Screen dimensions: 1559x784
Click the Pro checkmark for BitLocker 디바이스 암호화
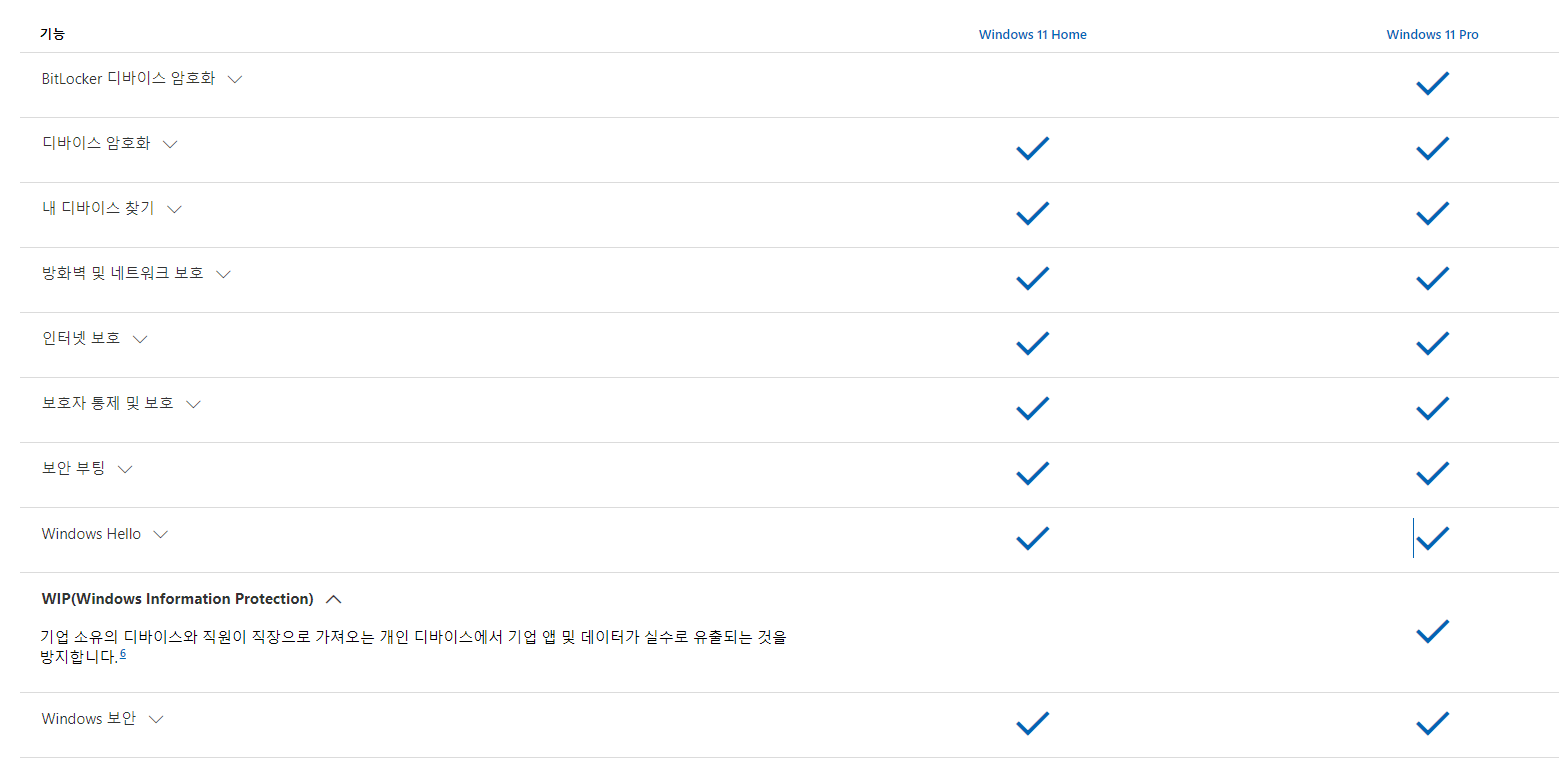pyautogui.click(x=1432, y=83)
